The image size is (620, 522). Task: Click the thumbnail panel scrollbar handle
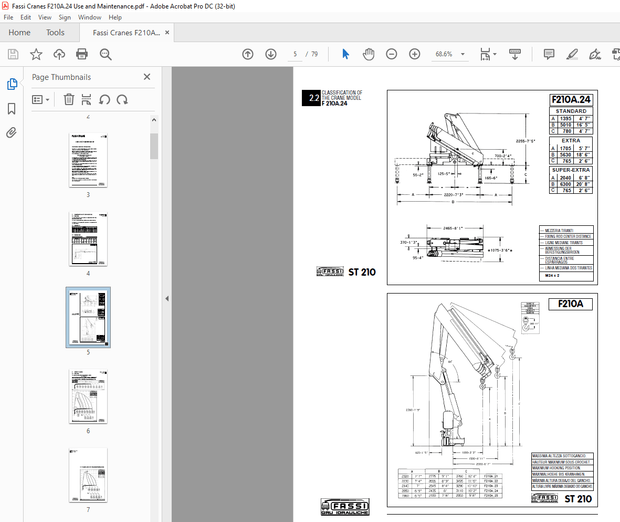click(x=154, y=146)
